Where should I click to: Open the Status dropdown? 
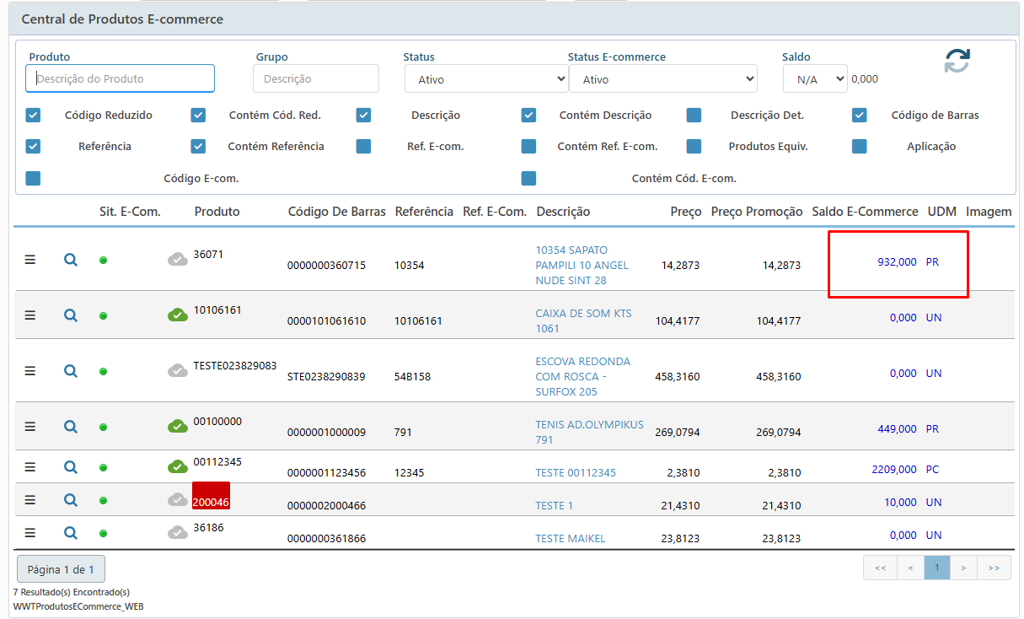coord(486,79)
